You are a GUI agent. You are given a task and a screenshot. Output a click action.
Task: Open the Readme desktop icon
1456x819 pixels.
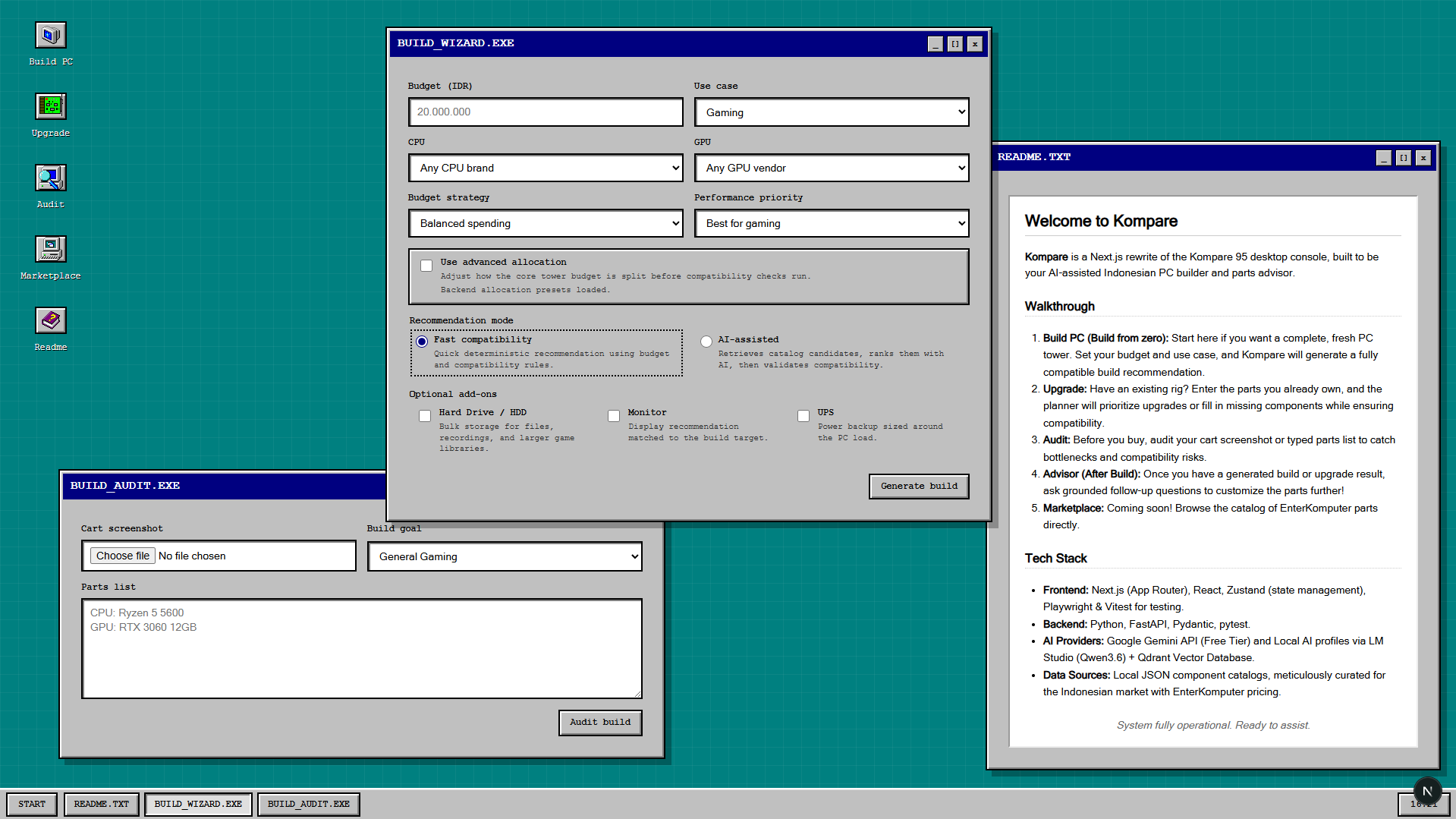click(51, 329)
